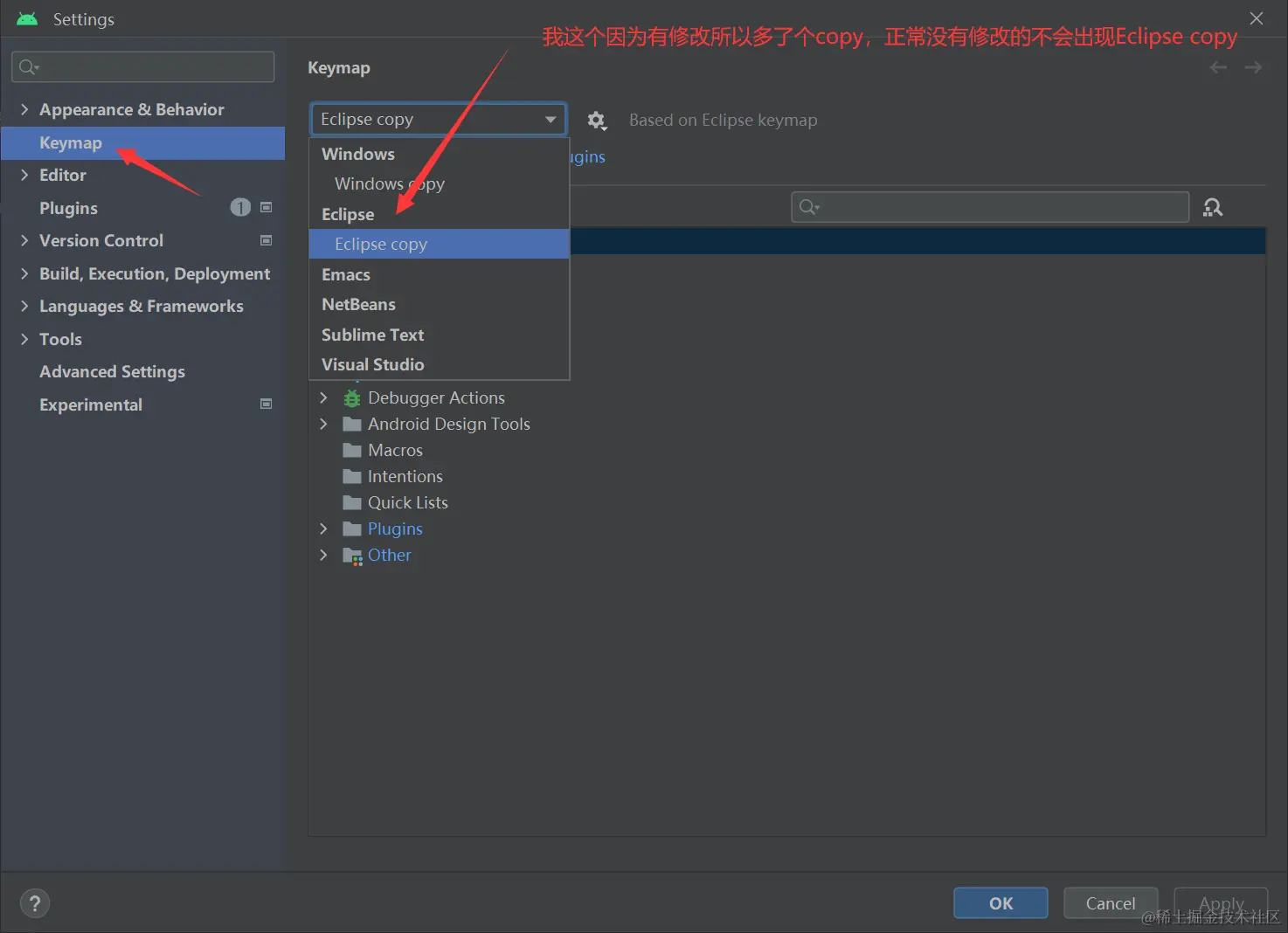Click the Apply button

coord(1221,903)
